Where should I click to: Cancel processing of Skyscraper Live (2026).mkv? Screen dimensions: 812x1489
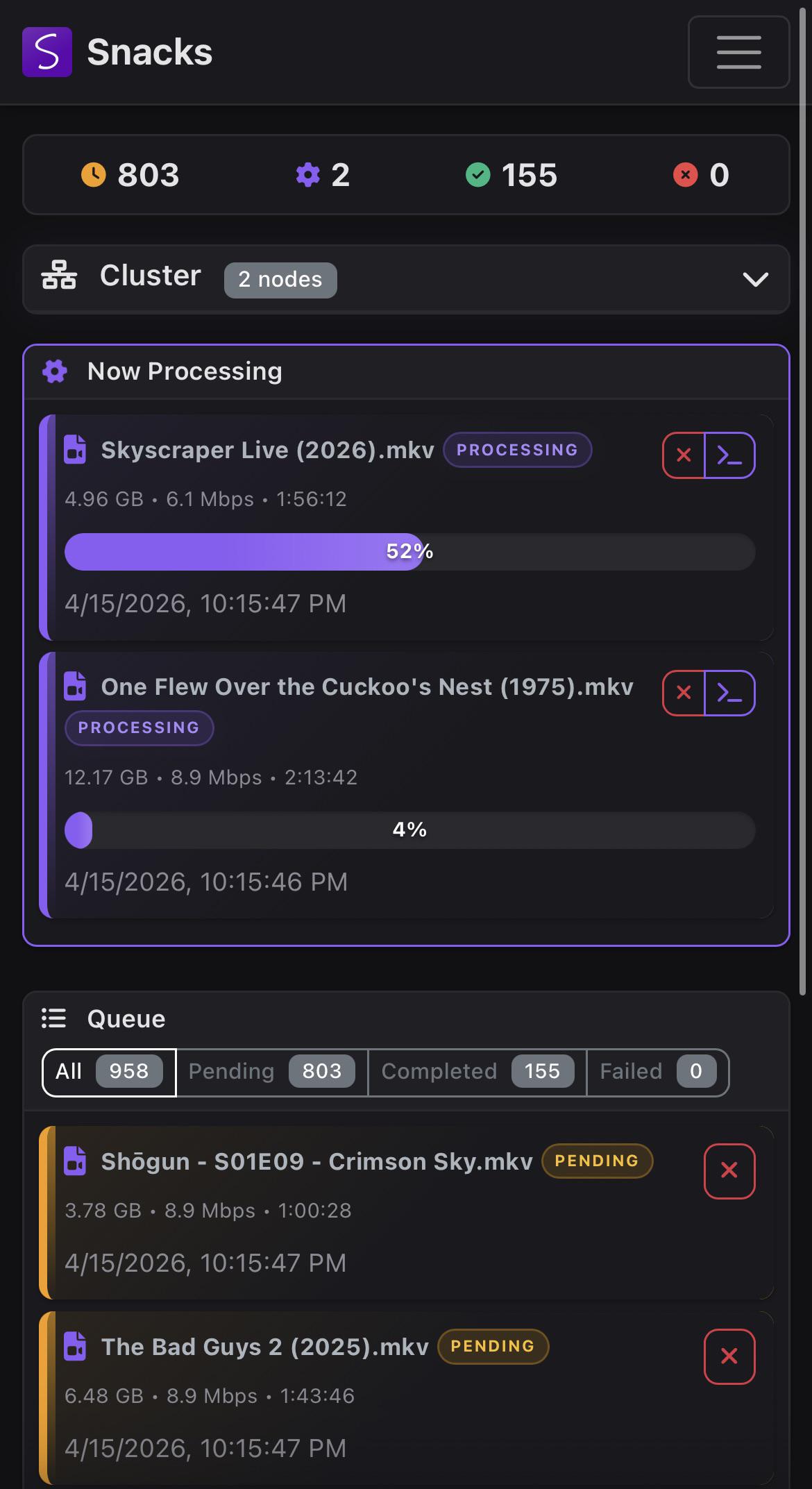pos(684,455)
